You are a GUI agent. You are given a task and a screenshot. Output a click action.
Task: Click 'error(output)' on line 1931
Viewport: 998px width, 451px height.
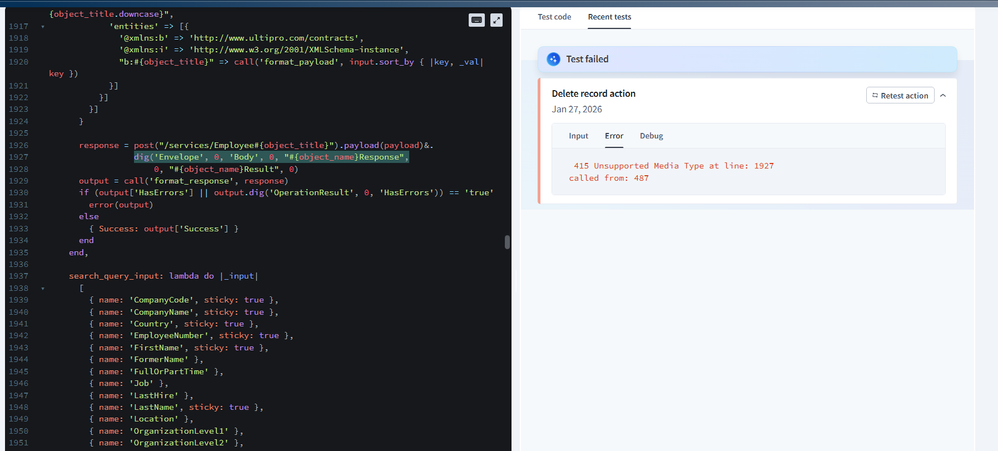tap(122, 205)
